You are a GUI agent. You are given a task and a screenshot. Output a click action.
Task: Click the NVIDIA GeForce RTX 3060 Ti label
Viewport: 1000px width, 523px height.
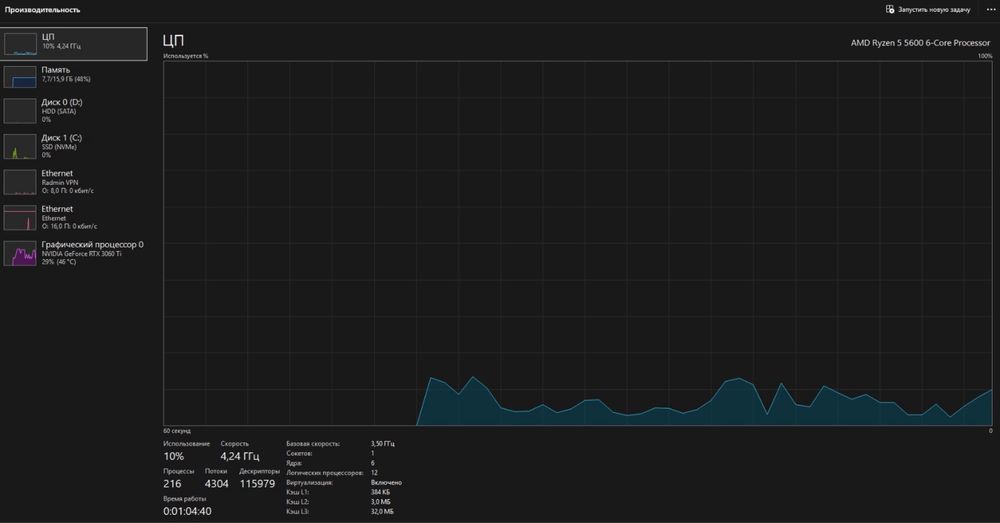tap(82, 254)
